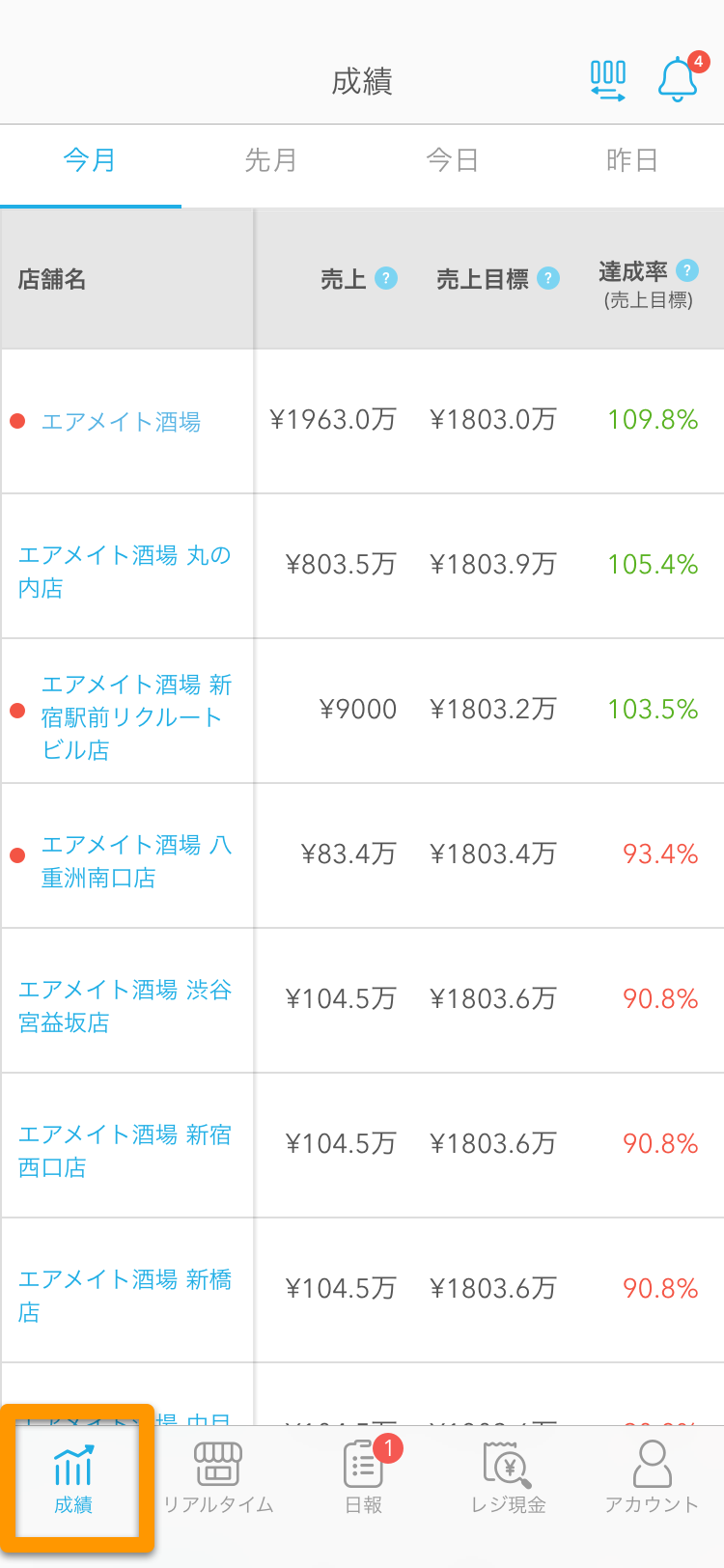Open the エアメイト酒場 store link
The height and width of the screenshot is (1568, 724).
tap(122, 422)
